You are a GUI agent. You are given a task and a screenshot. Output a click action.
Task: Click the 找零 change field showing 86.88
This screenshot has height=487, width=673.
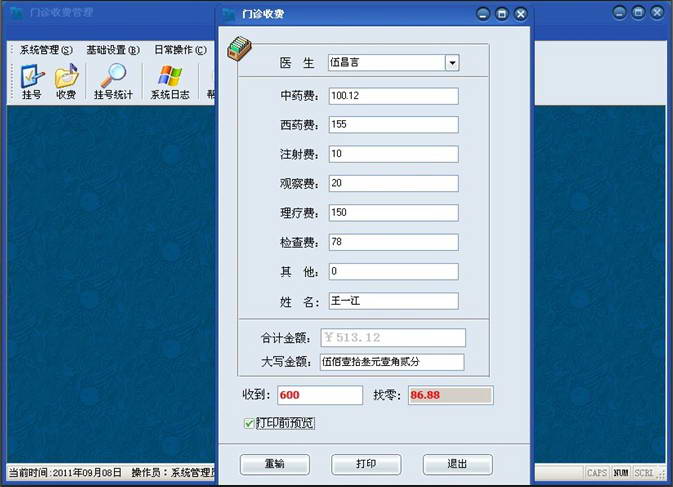pyautogui.click(x=450, y=395)
